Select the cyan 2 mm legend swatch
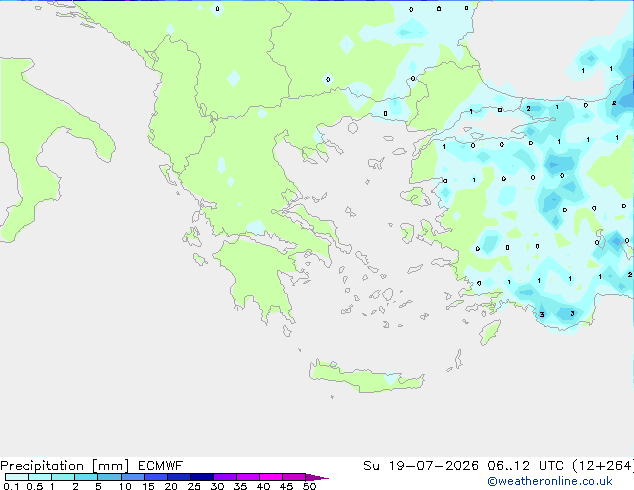 86,477
